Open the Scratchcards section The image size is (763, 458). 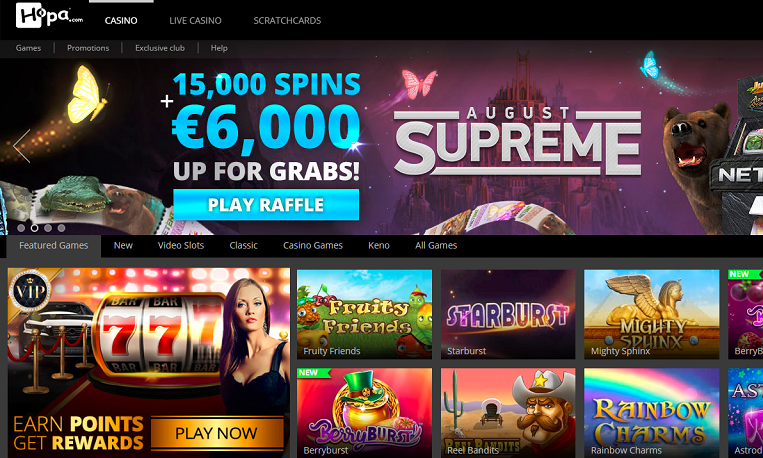click(x=287, y=20)
